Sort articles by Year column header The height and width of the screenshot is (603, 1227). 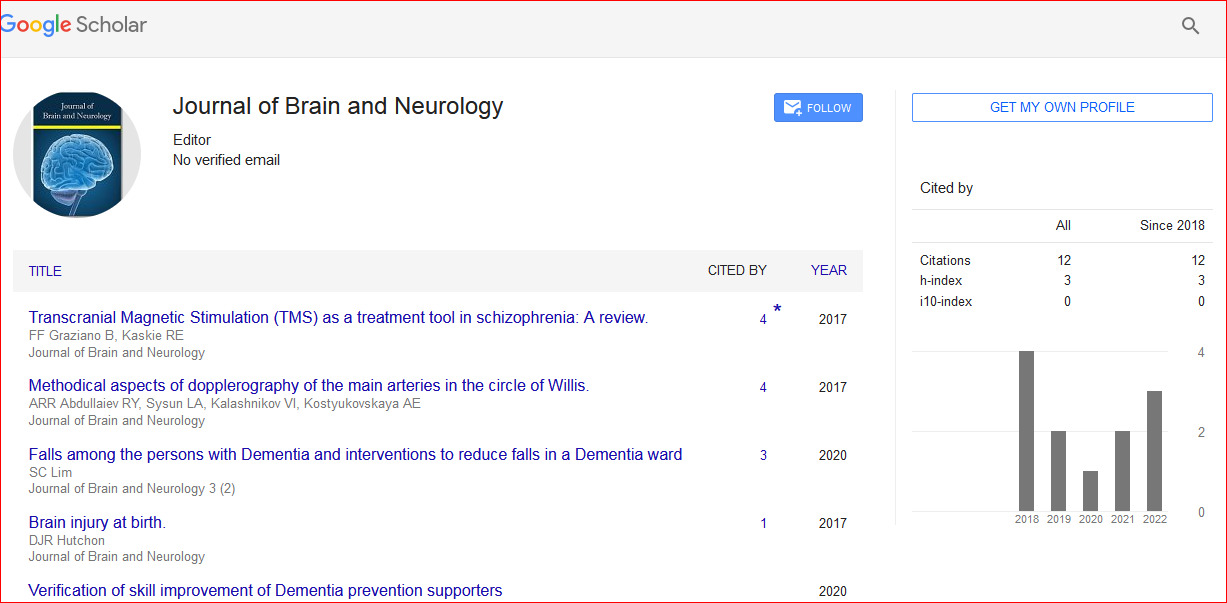[828, 271]
